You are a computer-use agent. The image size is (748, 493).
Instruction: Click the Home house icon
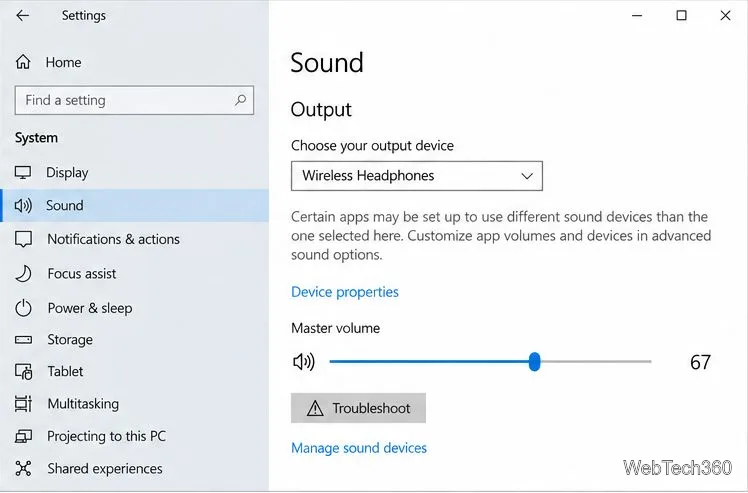[x=23, y=62]
